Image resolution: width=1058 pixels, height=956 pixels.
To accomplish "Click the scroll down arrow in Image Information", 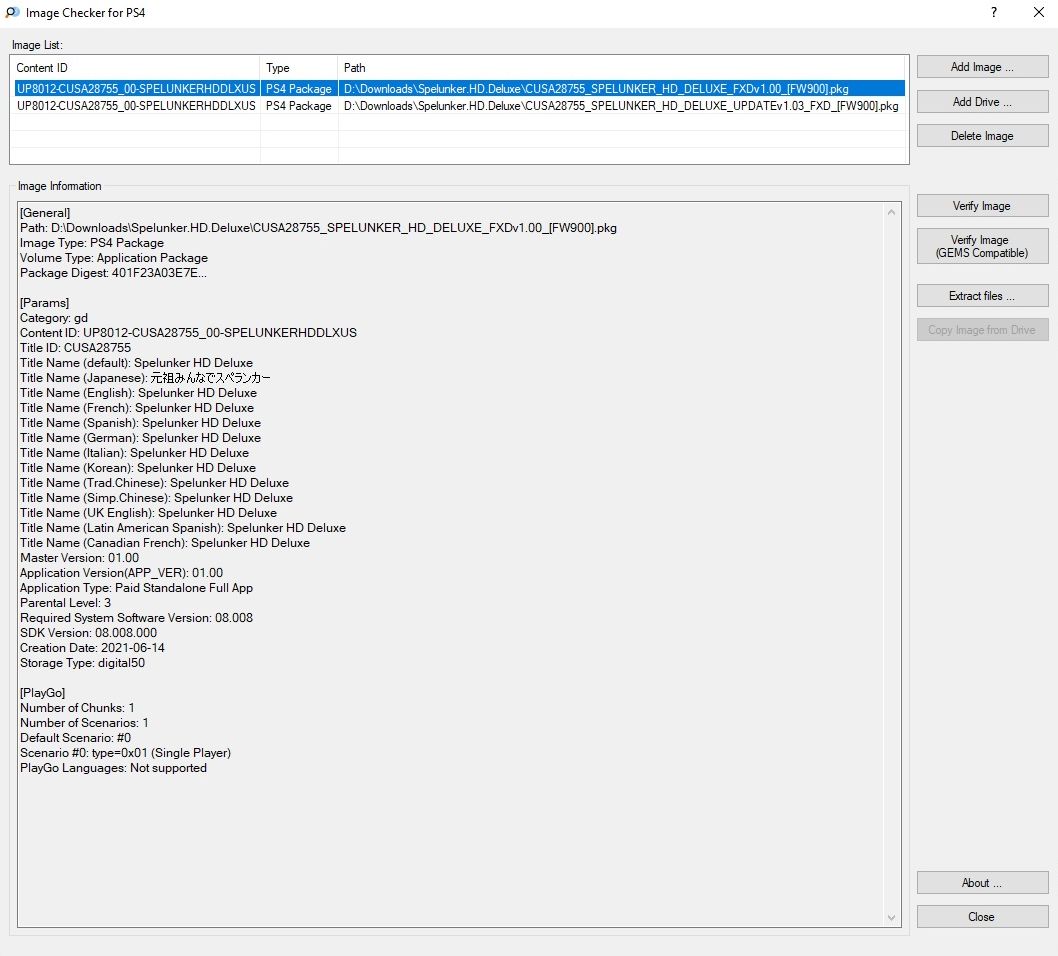I will click(x=891, y=918).
